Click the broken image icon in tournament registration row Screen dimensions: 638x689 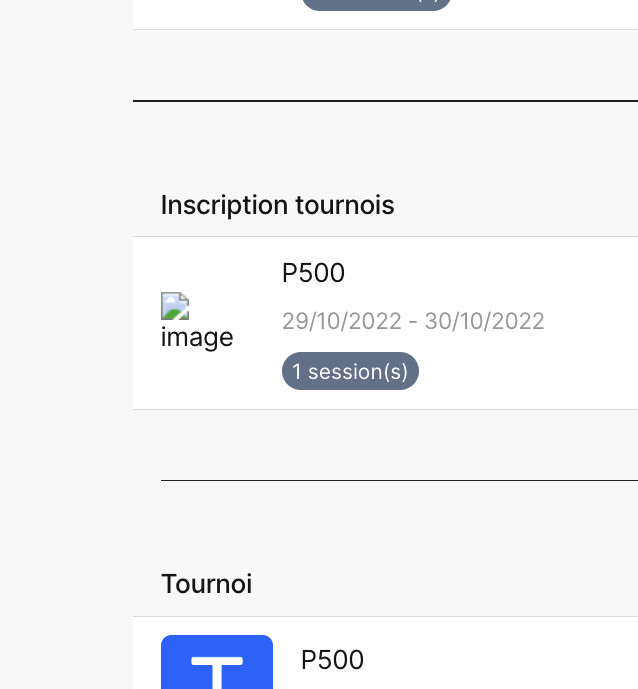[176, 305]
